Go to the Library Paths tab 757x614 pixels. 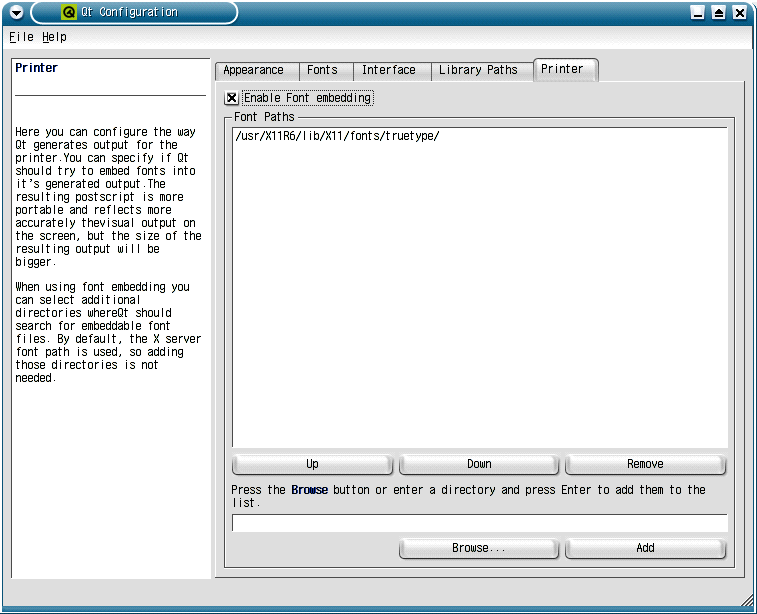pos(478,70)
